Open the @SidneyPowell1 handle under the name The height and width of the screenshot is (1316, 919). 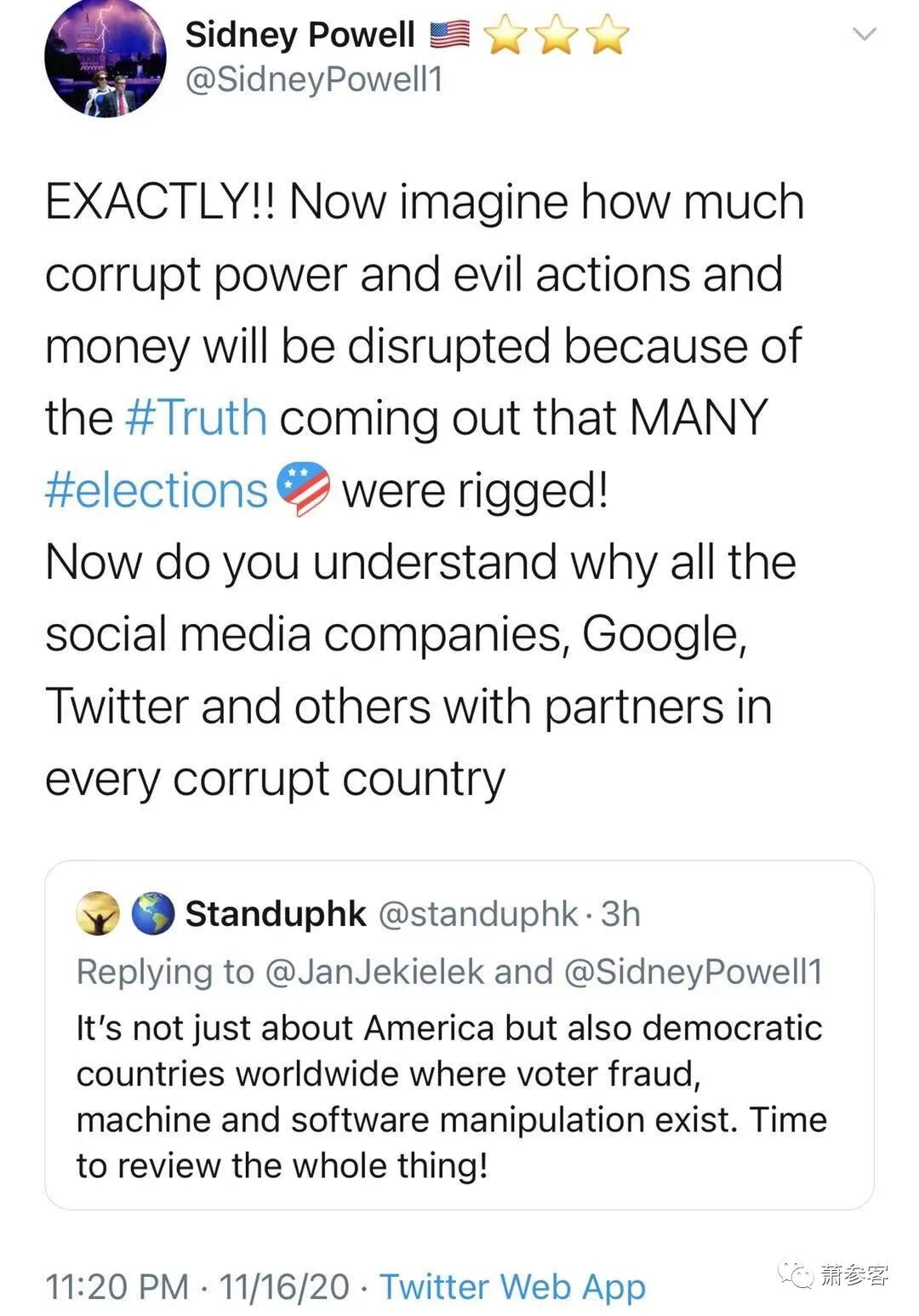pyautogui.click(x=314, y=80)
